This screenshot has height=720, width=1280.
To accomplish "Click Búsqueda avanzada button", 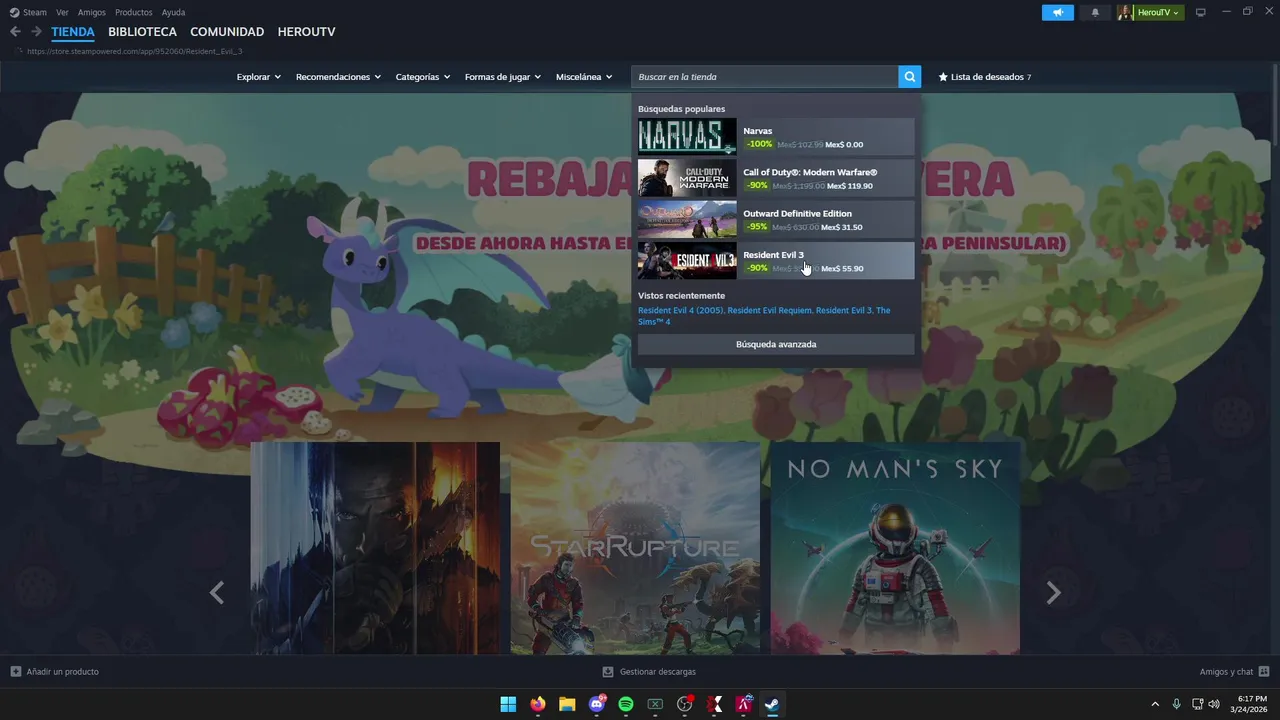I will click(776, 344).
